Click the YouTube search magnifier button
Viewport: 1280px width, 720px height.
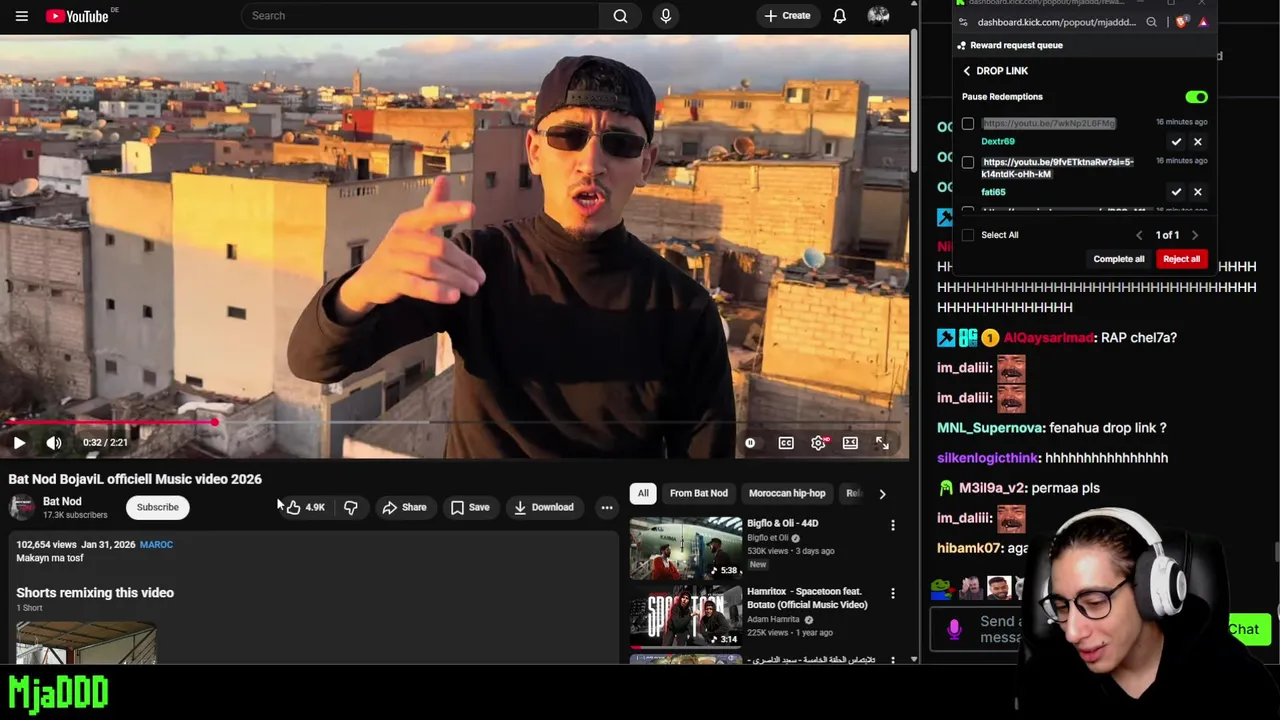pos(620,16)
